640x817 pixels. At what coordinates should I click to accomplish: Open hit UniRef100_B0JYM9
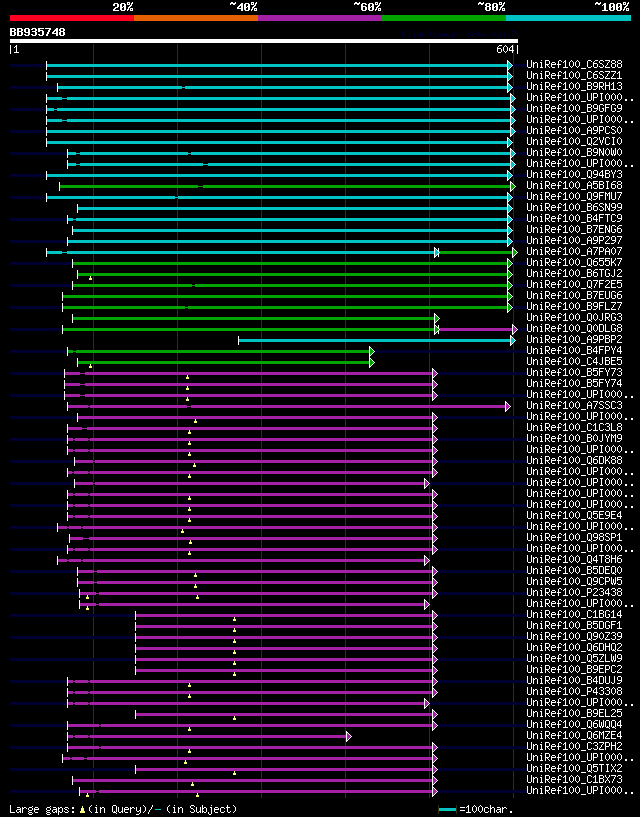coord(574,439)
